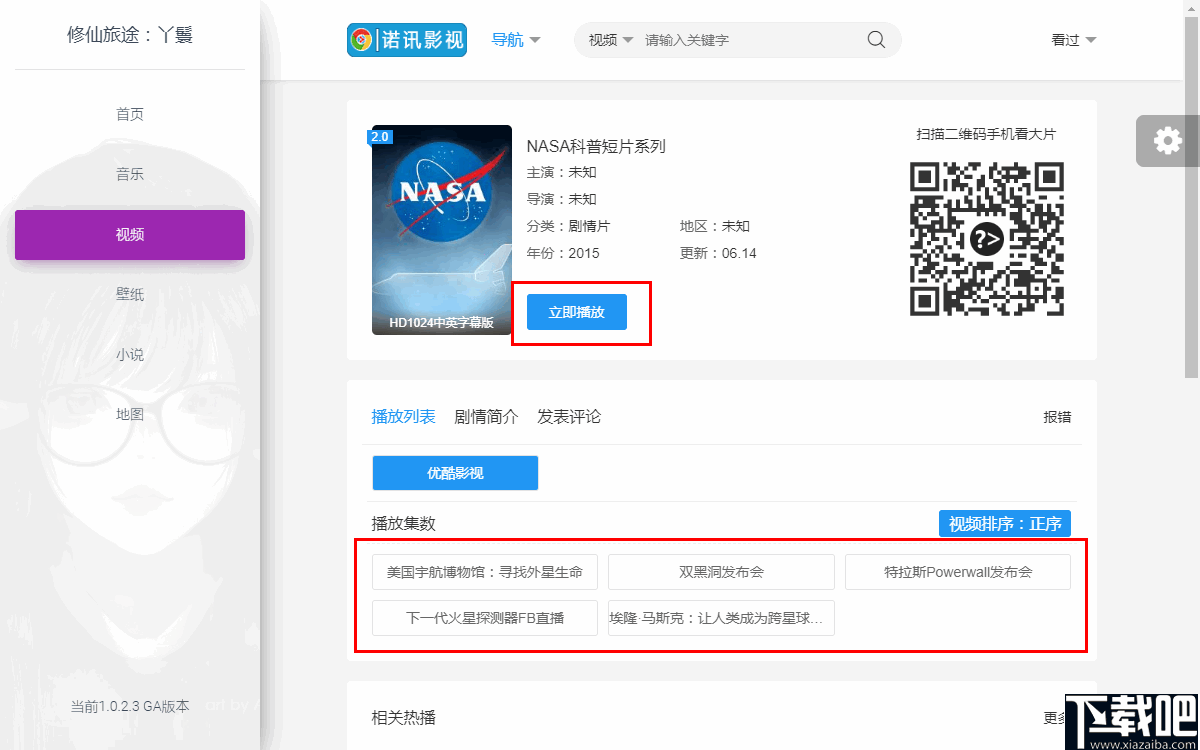Click the 诺讯影视 logo

tap(407, 40)
